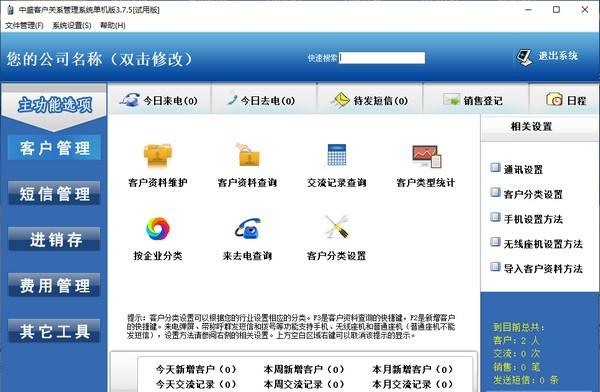Open the 手机设置方法 link
This screenshot has height=392, width=600.
pyautogui.click(x=533, y=219)
